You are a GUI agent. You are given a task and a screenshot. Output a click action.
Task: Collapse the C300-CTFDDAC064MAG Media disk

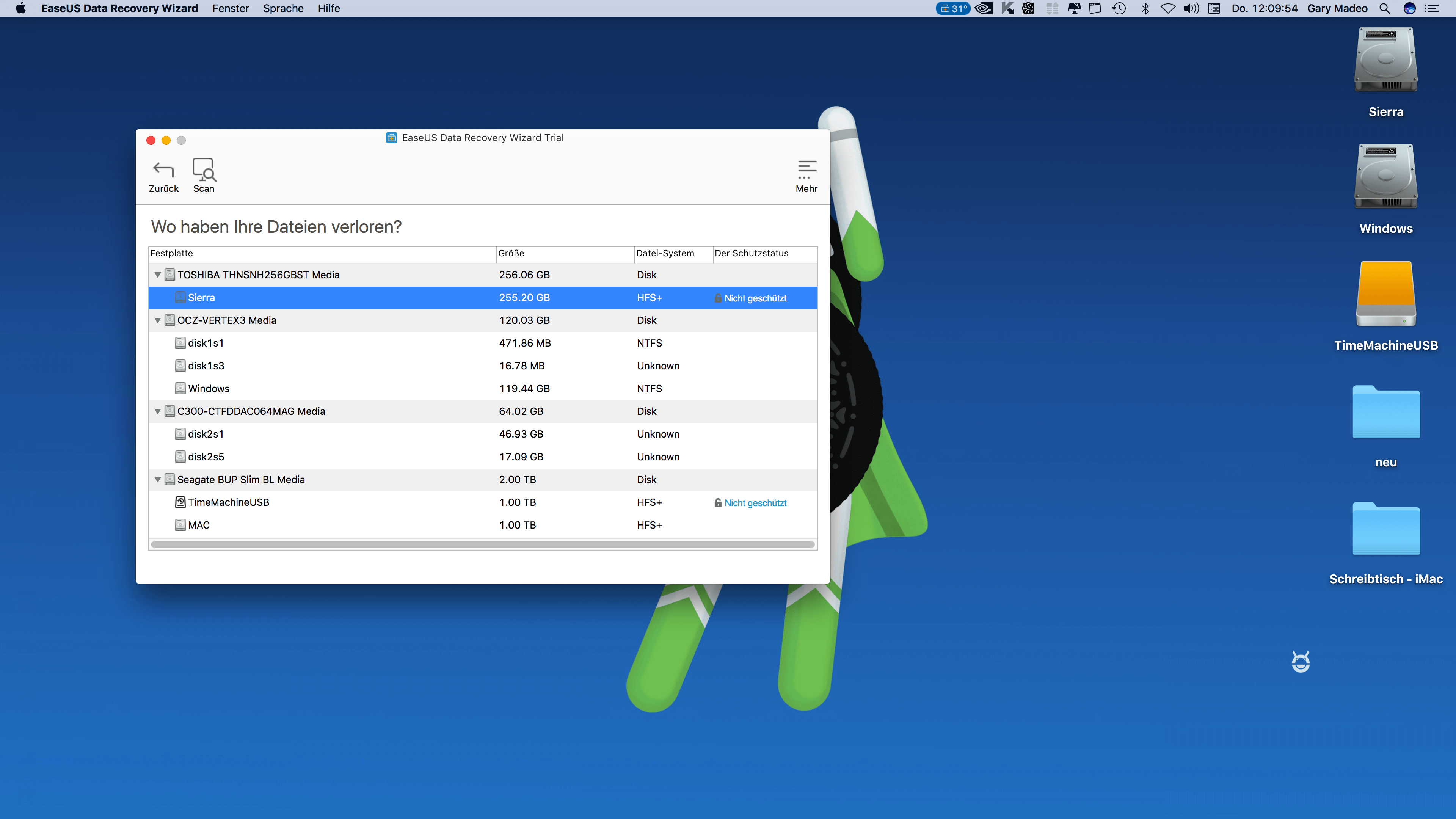tap(158, 411)
